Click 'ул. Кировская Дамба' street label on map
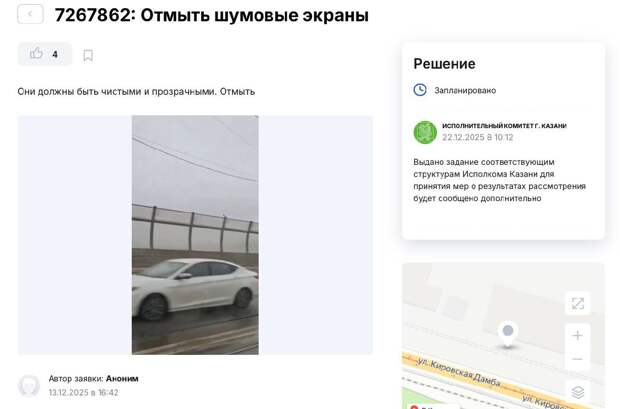The width and height of the screenshot is (620, 409). tap(459, 372)
